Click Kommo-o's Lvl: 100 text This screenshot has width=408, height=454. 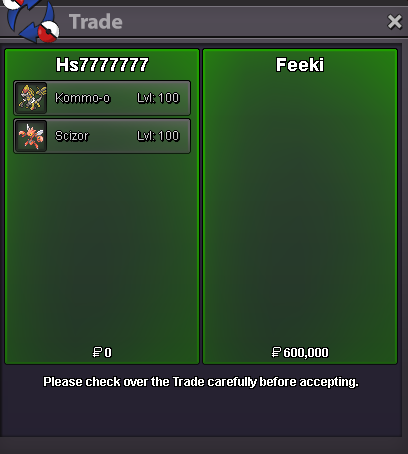158,98
